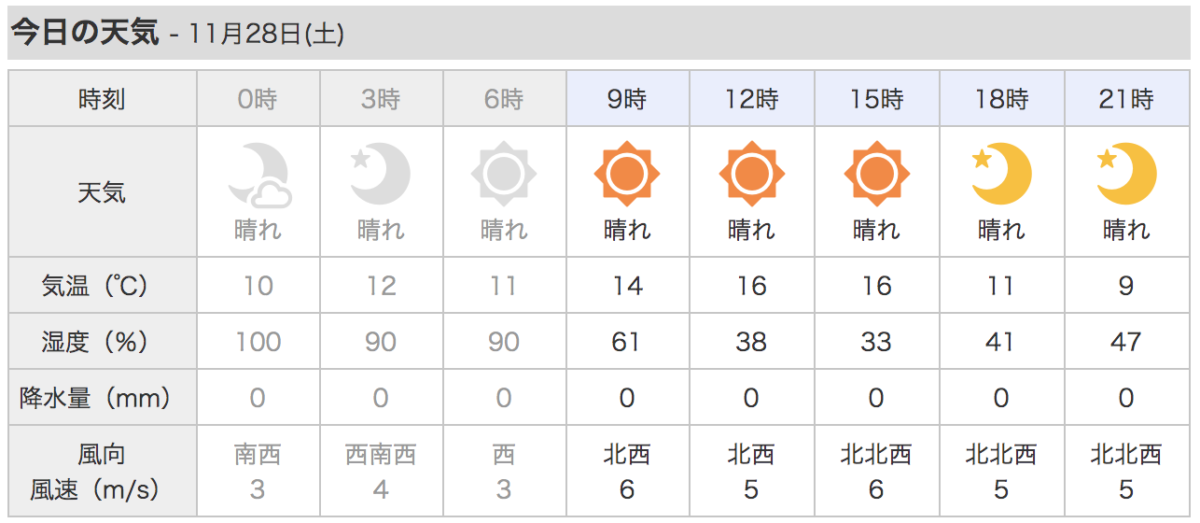This screenshot has height=523, width=1200.
Task: Click the 降水量（mm） row label
Action: point(102,398)
